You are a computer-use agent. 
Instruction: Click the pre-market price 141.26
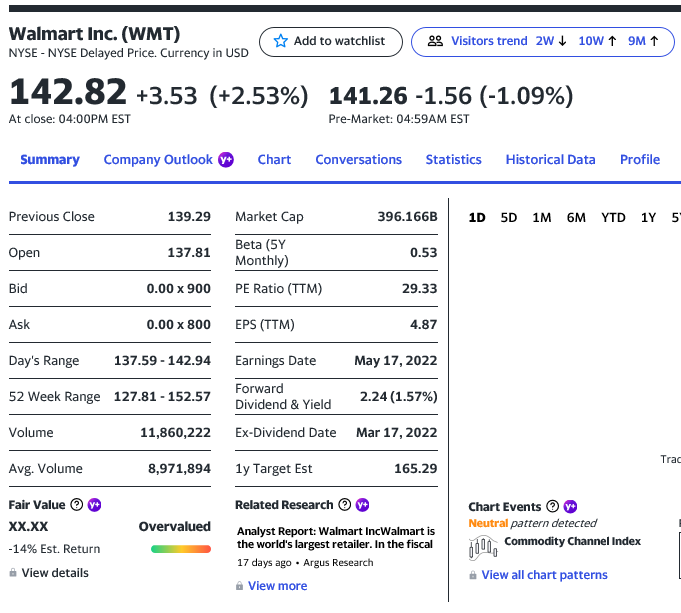[x=368, y=96]
